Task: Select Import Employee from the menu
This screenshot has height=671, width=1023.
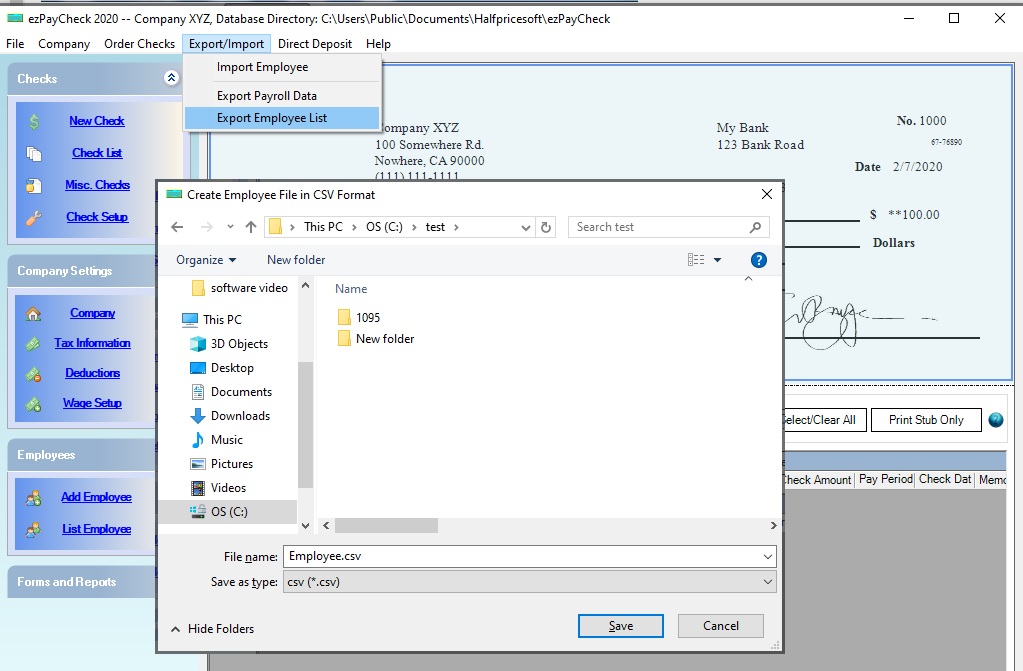Action: (x=262, y=67)
